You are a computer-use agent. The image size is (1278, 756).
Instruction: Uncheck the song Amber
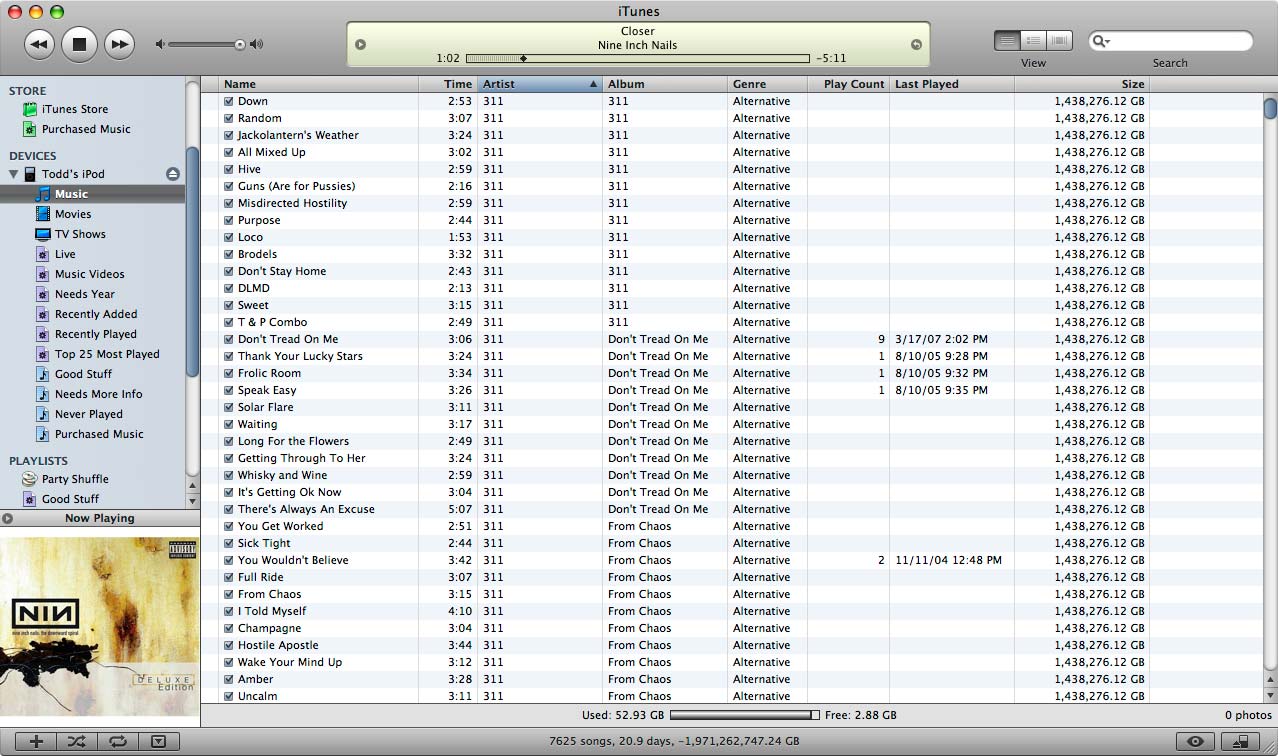229,679
